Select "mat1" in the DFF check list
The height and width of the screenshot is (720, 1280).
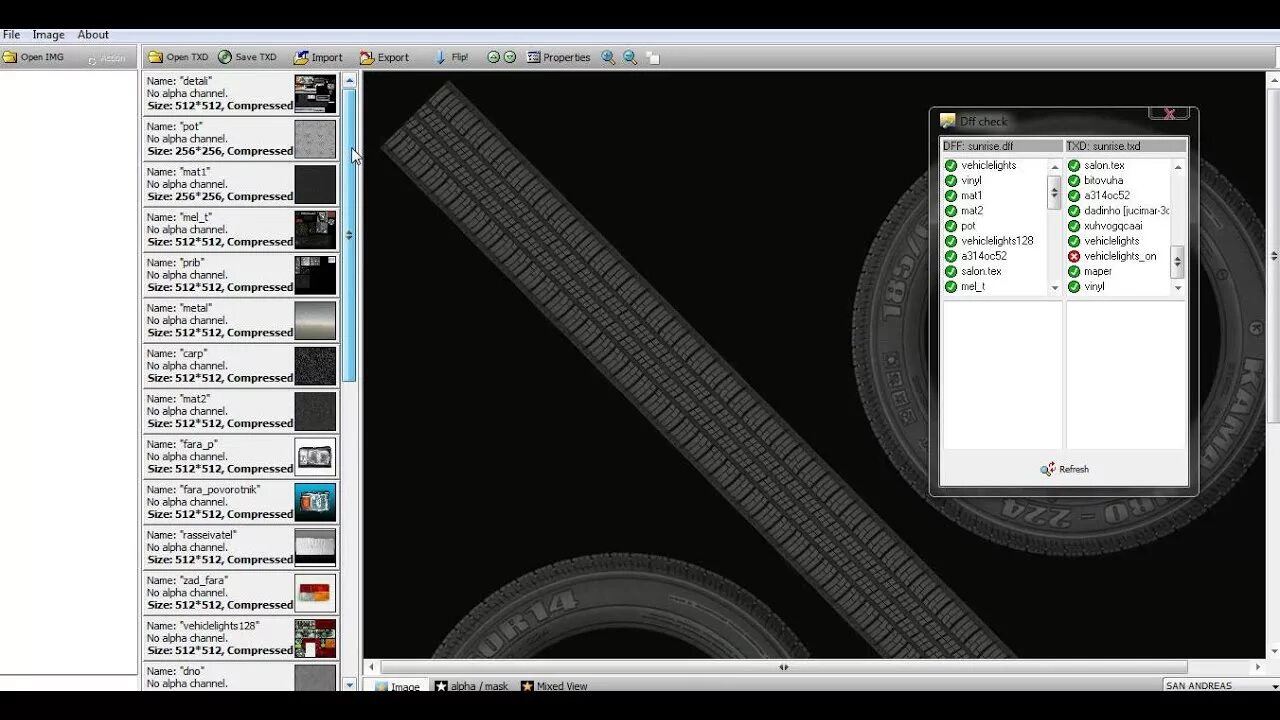tap(972, 196)
